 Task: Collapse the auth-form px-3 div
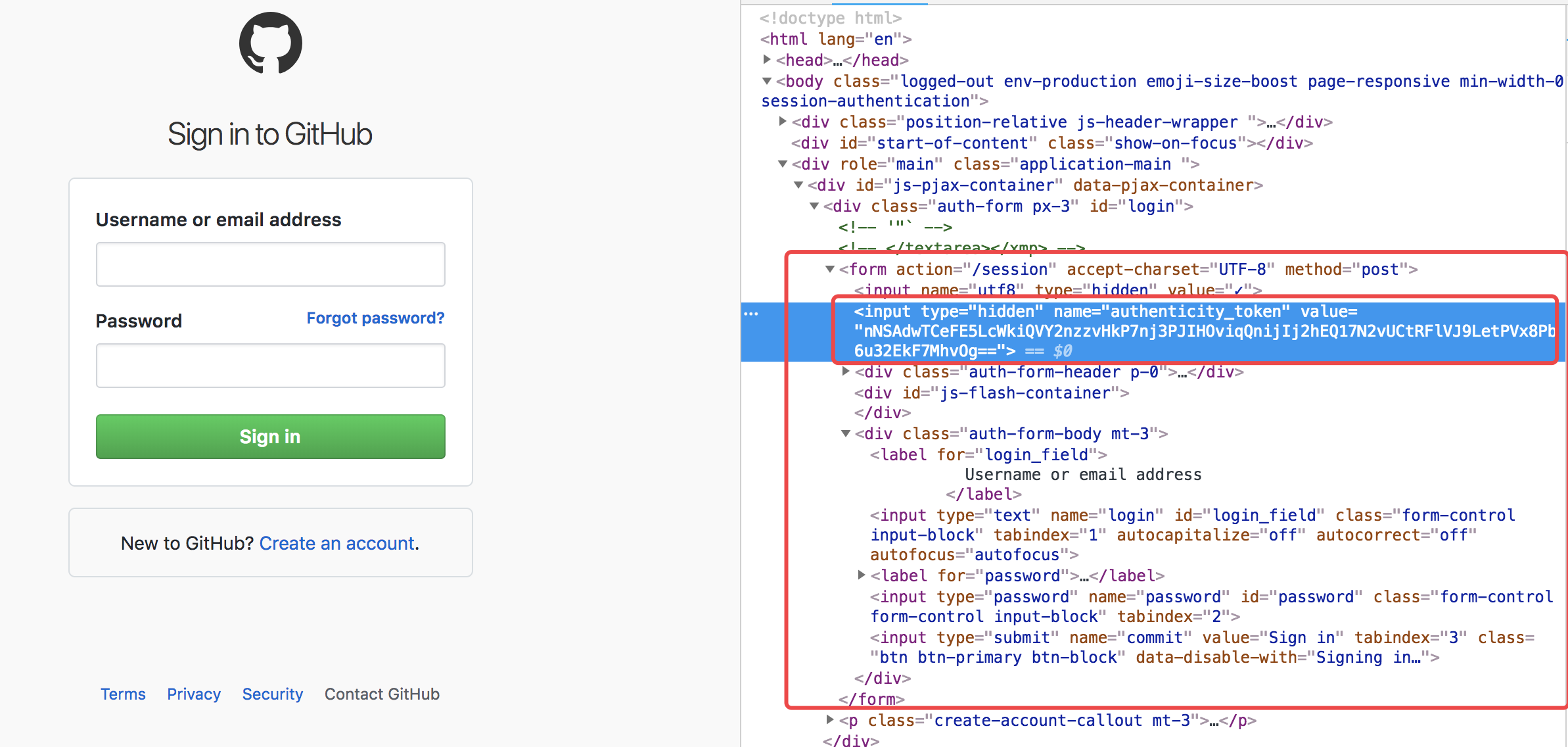[x=814, y=206]
